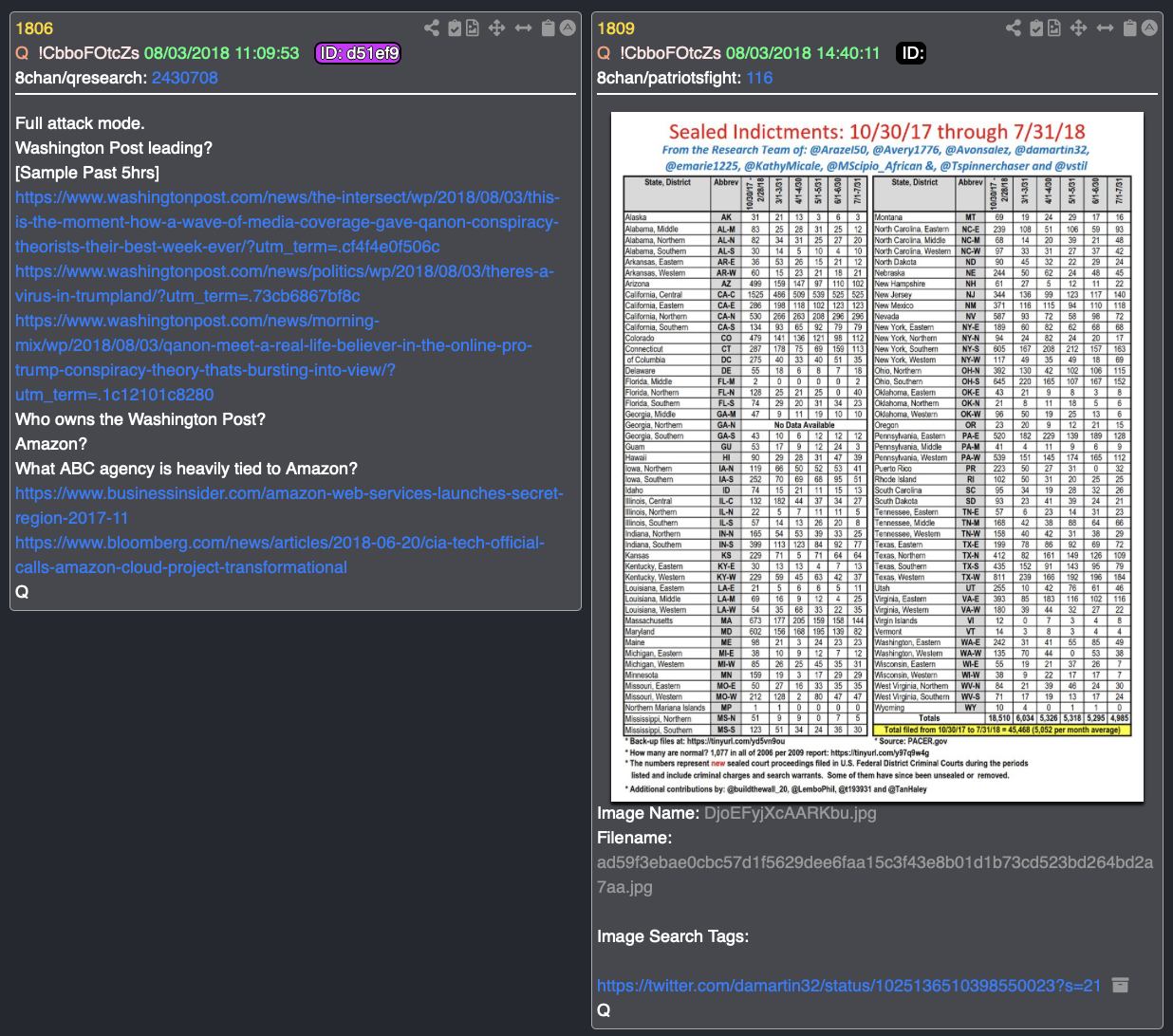The image size is (1173, 1036).
Task: Click the 'Image Name:' label
Action: [648, 813]
